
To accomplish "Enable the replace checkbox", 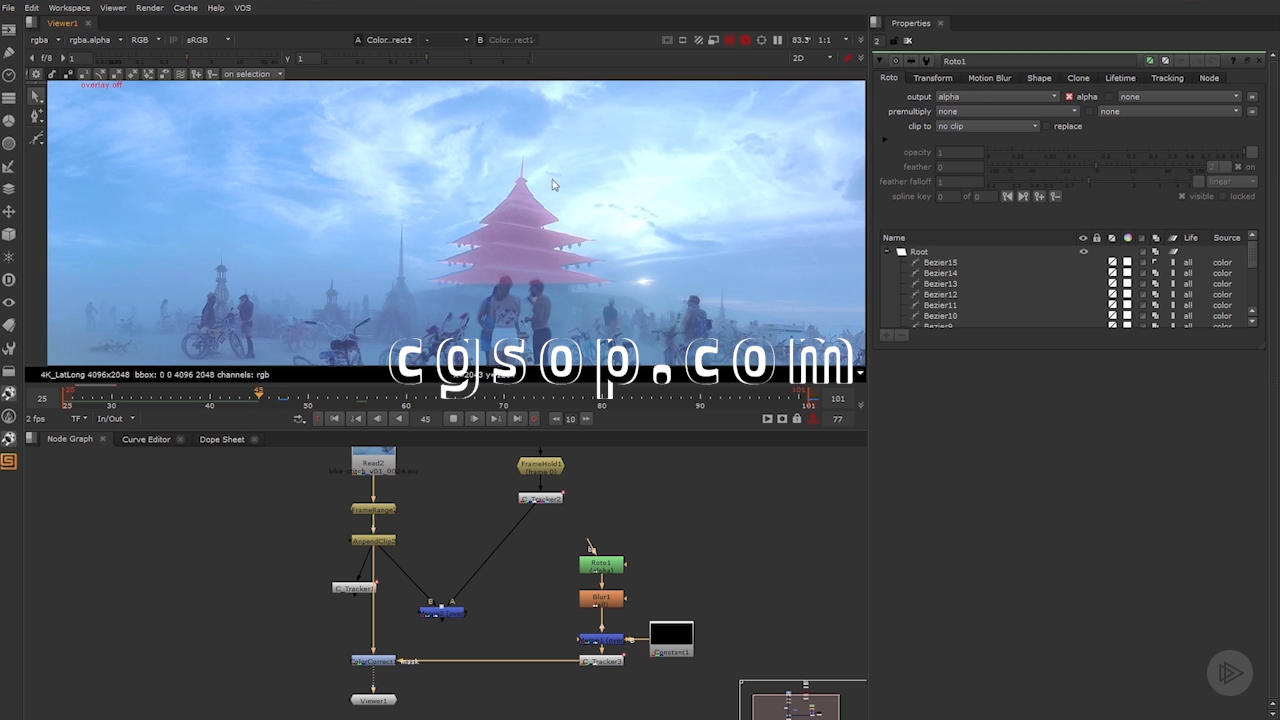I will 1047,126.
